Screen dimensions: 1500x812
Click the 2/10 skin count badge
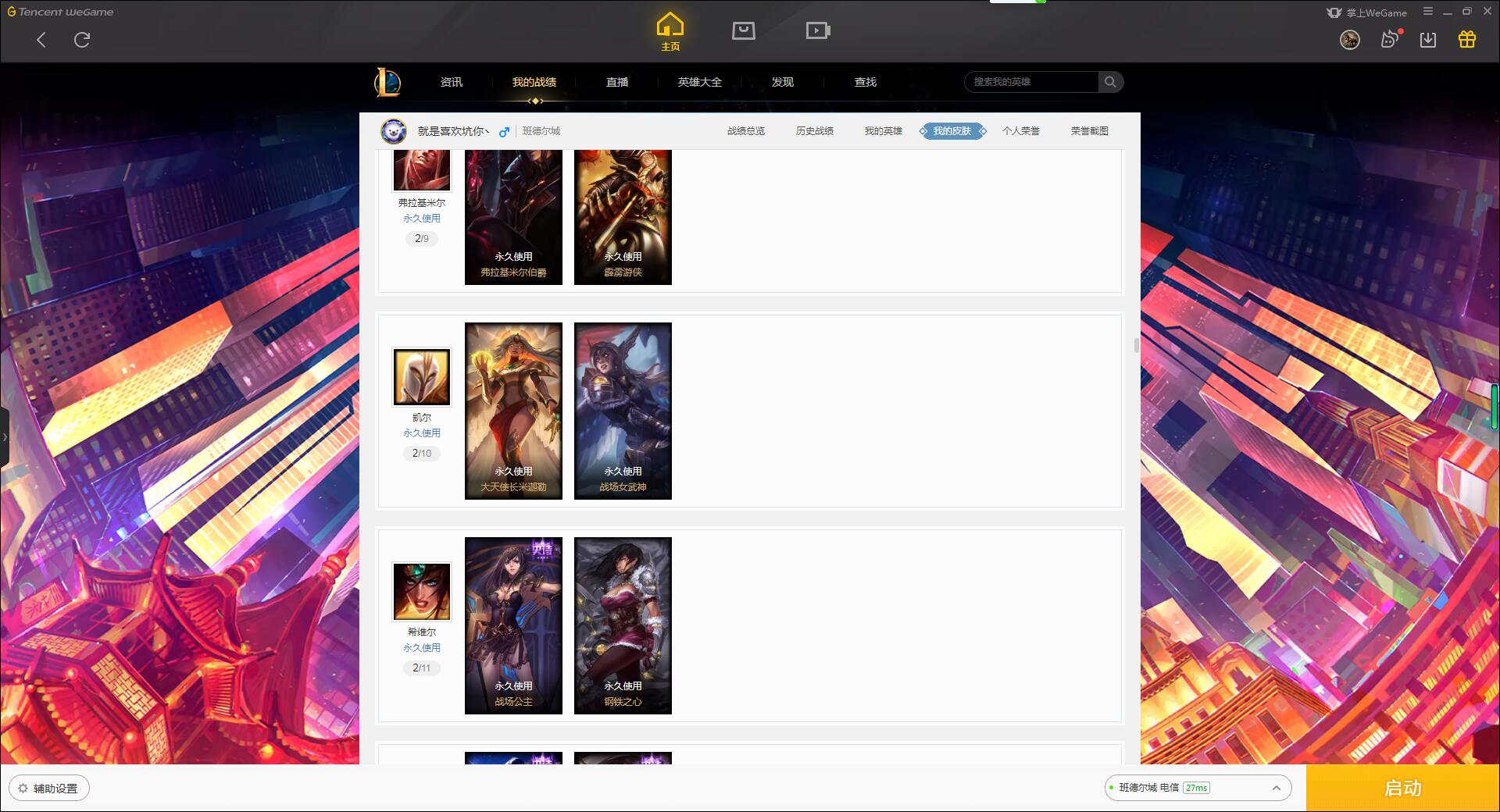422,454
